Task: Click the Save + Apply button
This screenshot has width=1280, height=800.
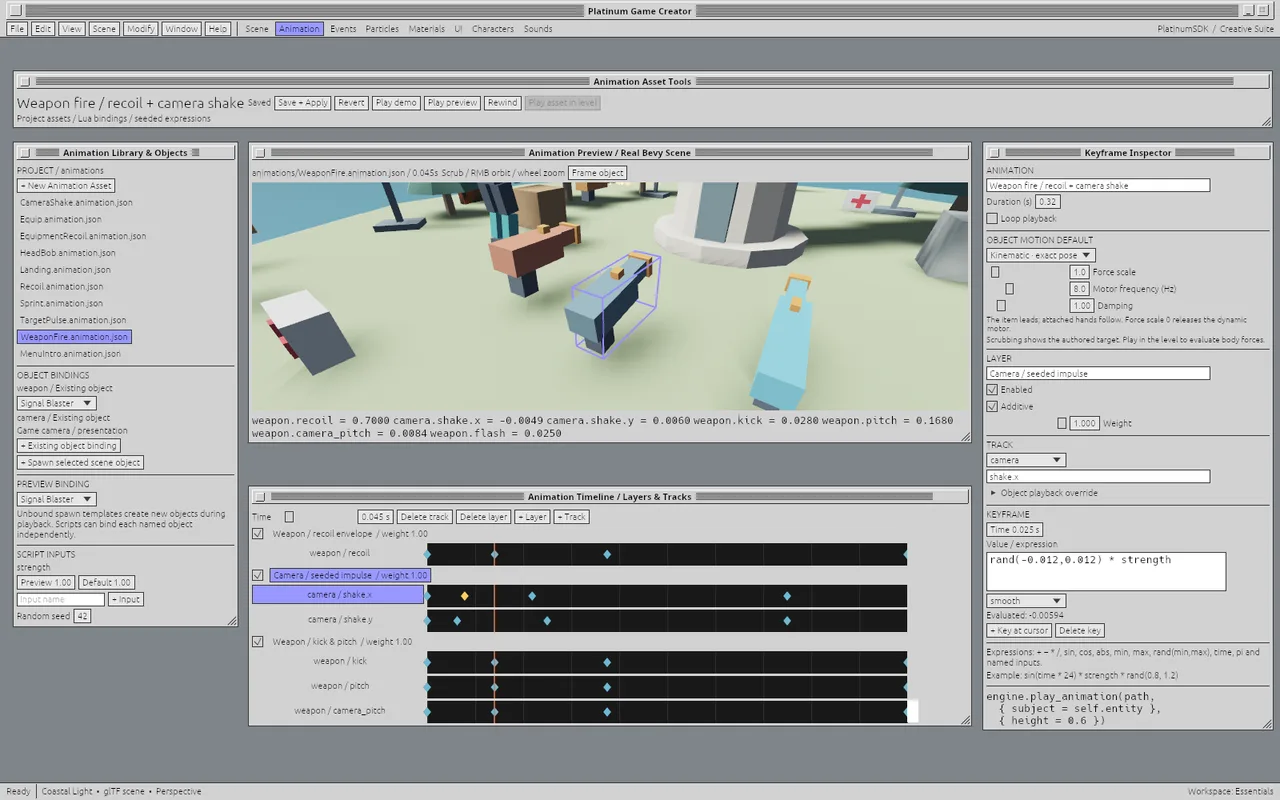Action: click(303, 103)
